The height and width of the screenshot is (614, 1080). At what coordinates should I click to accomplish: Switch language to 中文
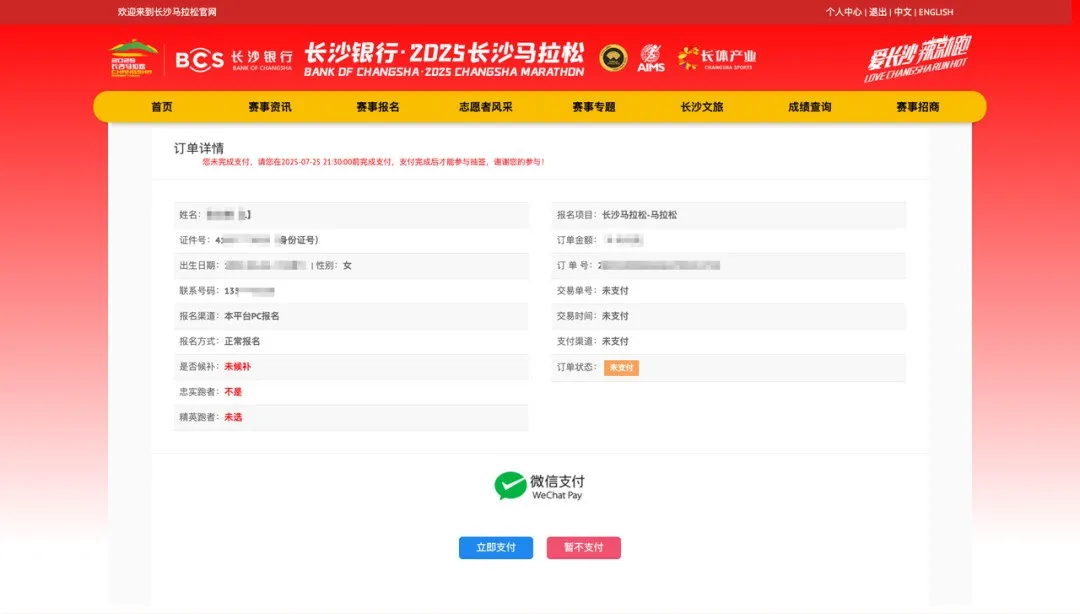(x=902, y=12)
